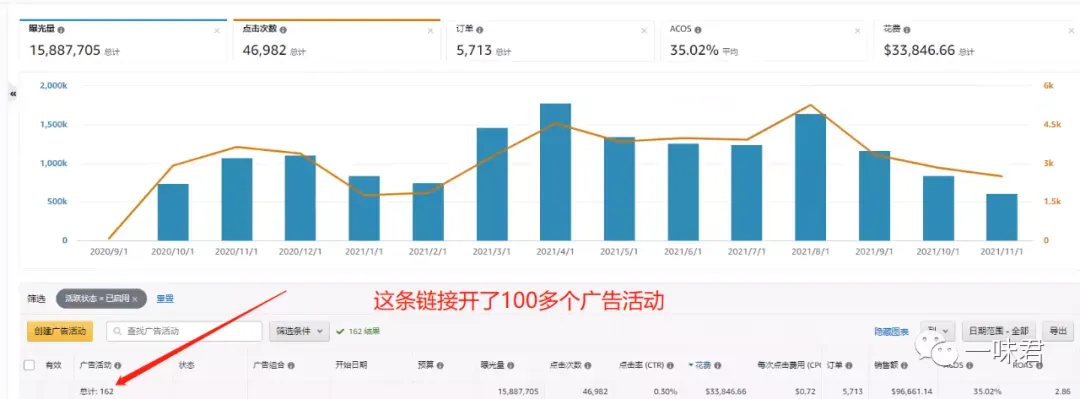
Task: Open the 日期范围 - 全部 date picker
Action: (999, 331)
